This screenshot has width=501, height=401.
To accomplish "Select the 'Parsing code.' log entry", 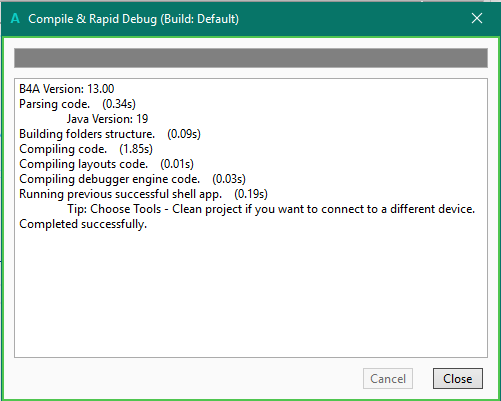I will point(54,104).
